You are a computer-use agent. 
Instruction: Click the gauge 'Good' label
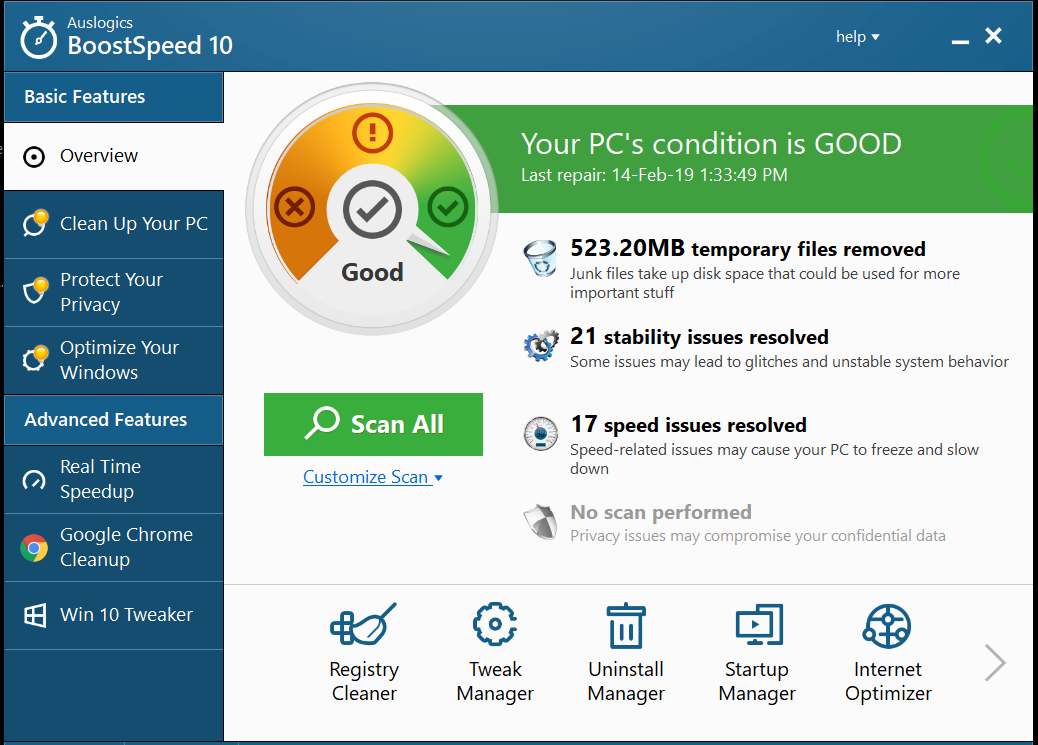pyautogui.click(x=372, y=272)
